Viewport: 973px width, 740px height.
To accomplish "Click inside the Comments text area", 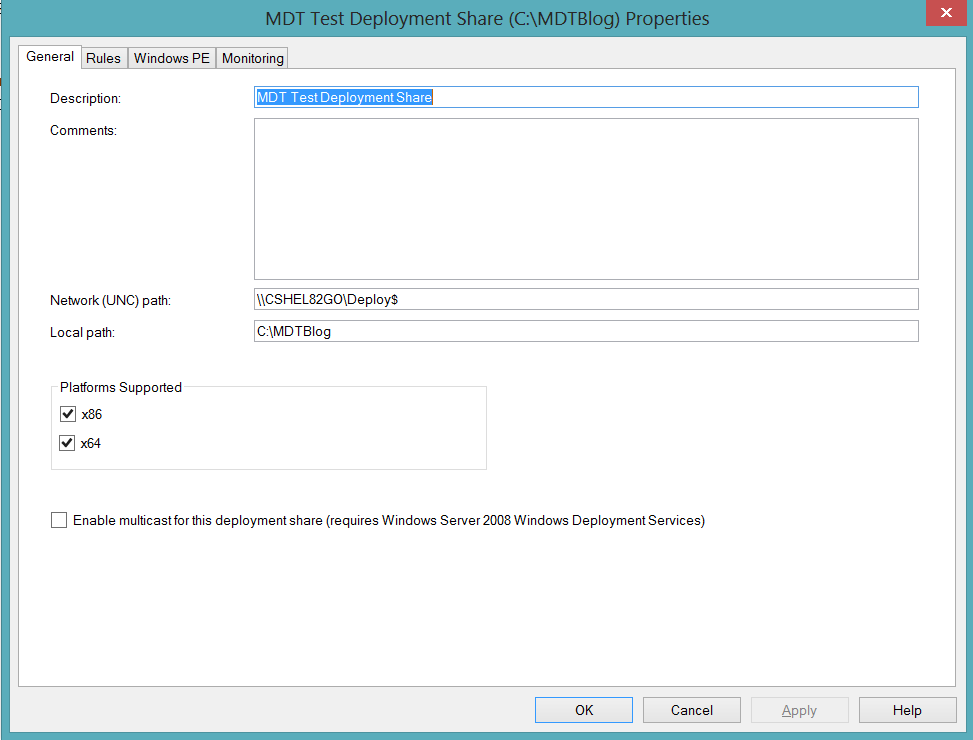I will click(x=586, y=199).
